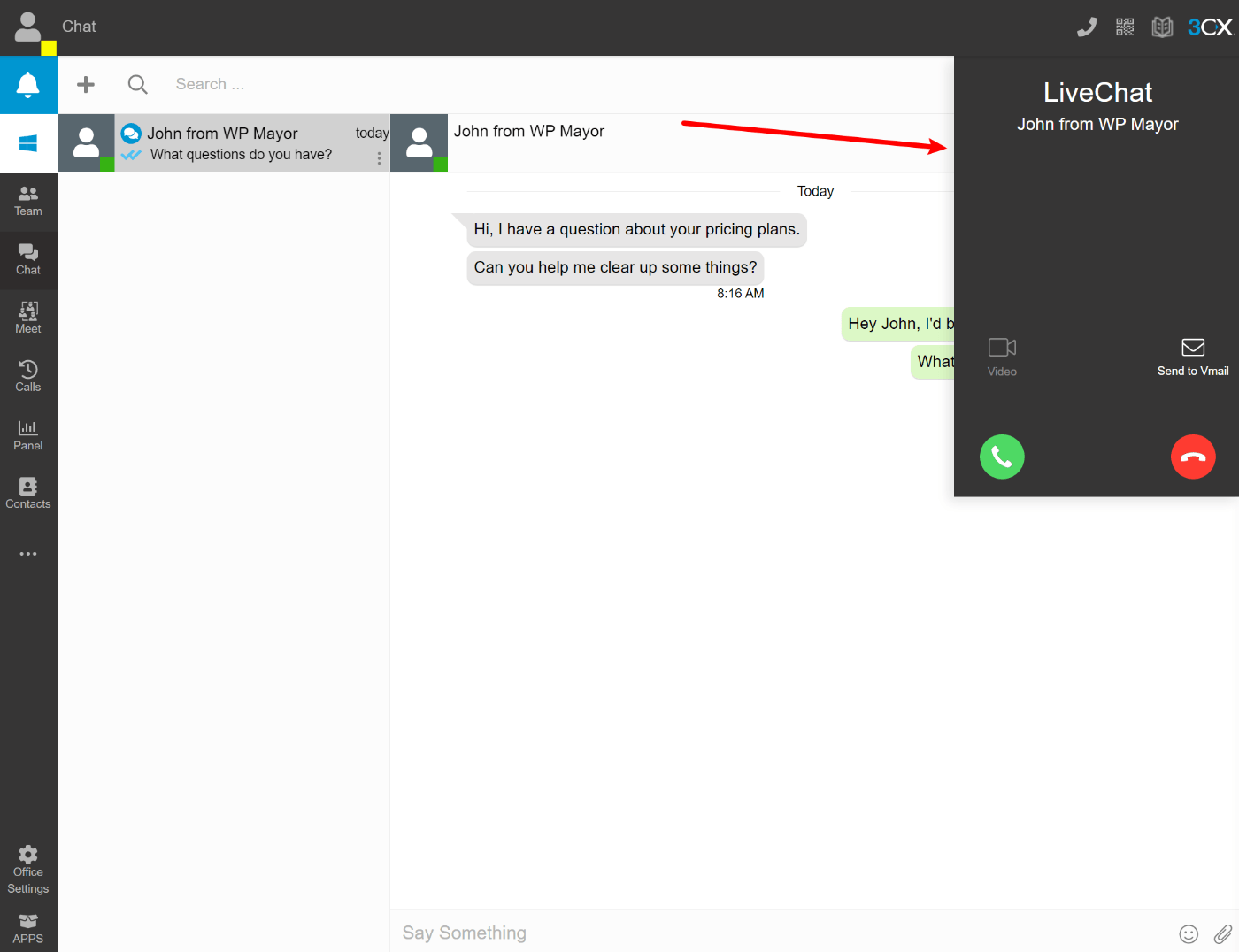Screen dimensions: 1239x952
Task: Go to the Chat section
Action: 28,260
